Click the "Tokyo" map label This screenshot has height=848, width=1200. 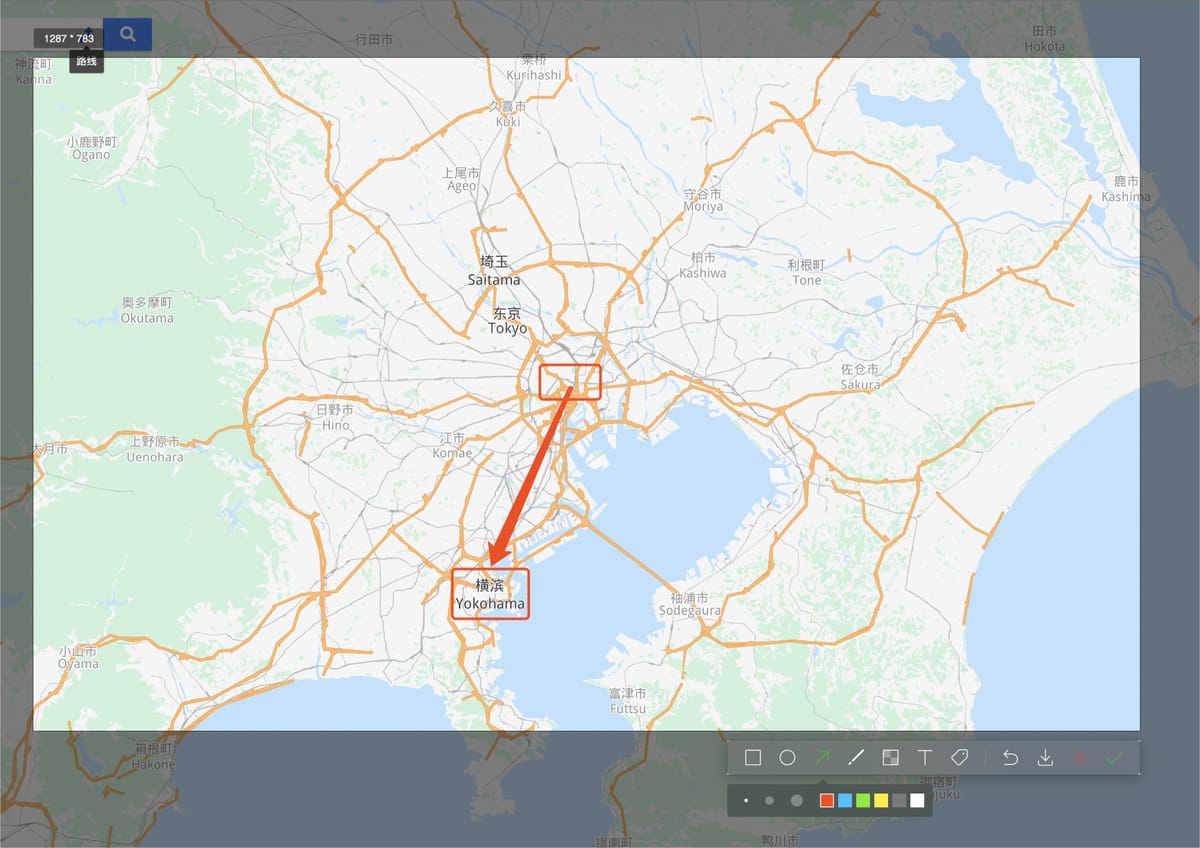tap(508, 328)
